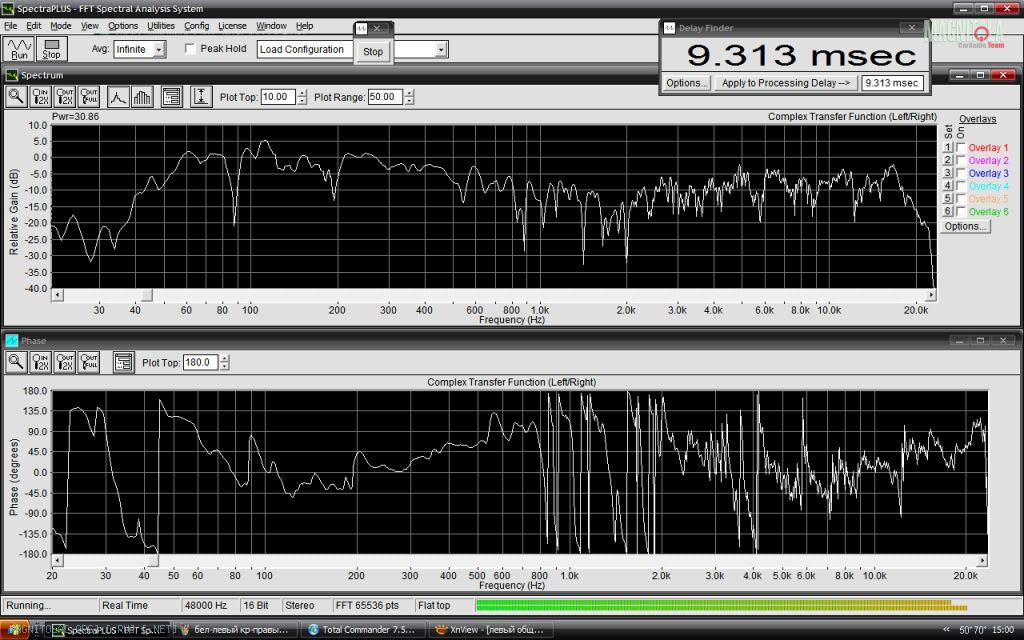Open the Overlays Options button
Screen dimensions: 1024x640
(x=965, y=226)
